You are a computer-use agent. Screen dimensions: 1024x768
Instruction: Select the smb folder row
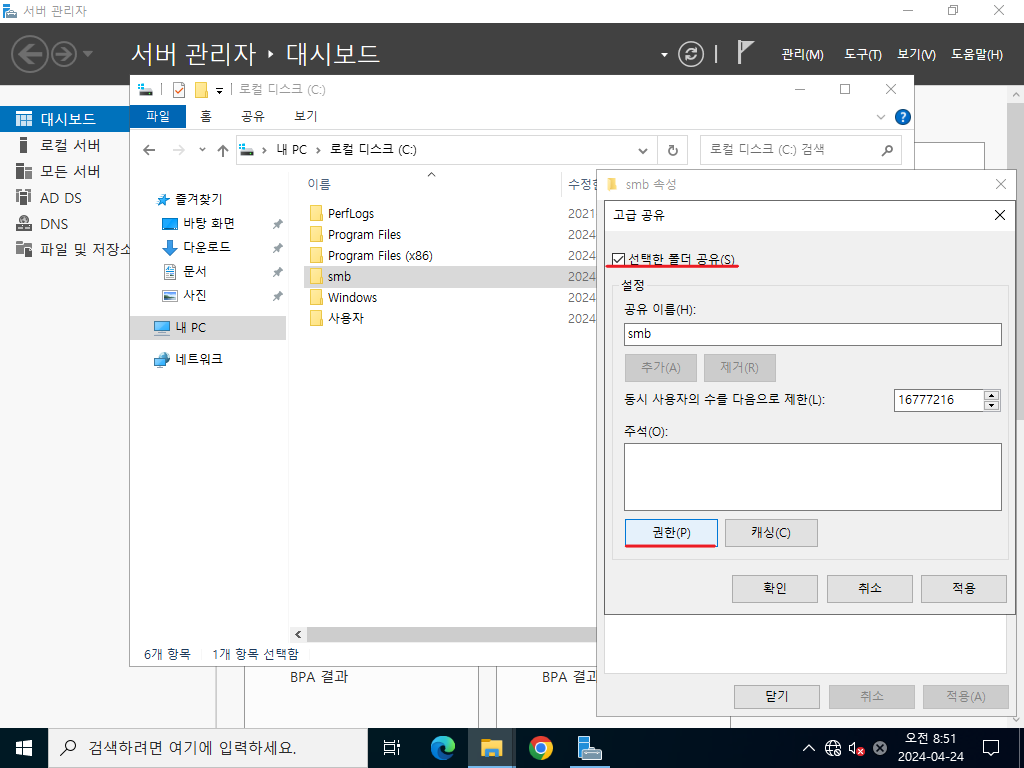(x=451, y=277)
